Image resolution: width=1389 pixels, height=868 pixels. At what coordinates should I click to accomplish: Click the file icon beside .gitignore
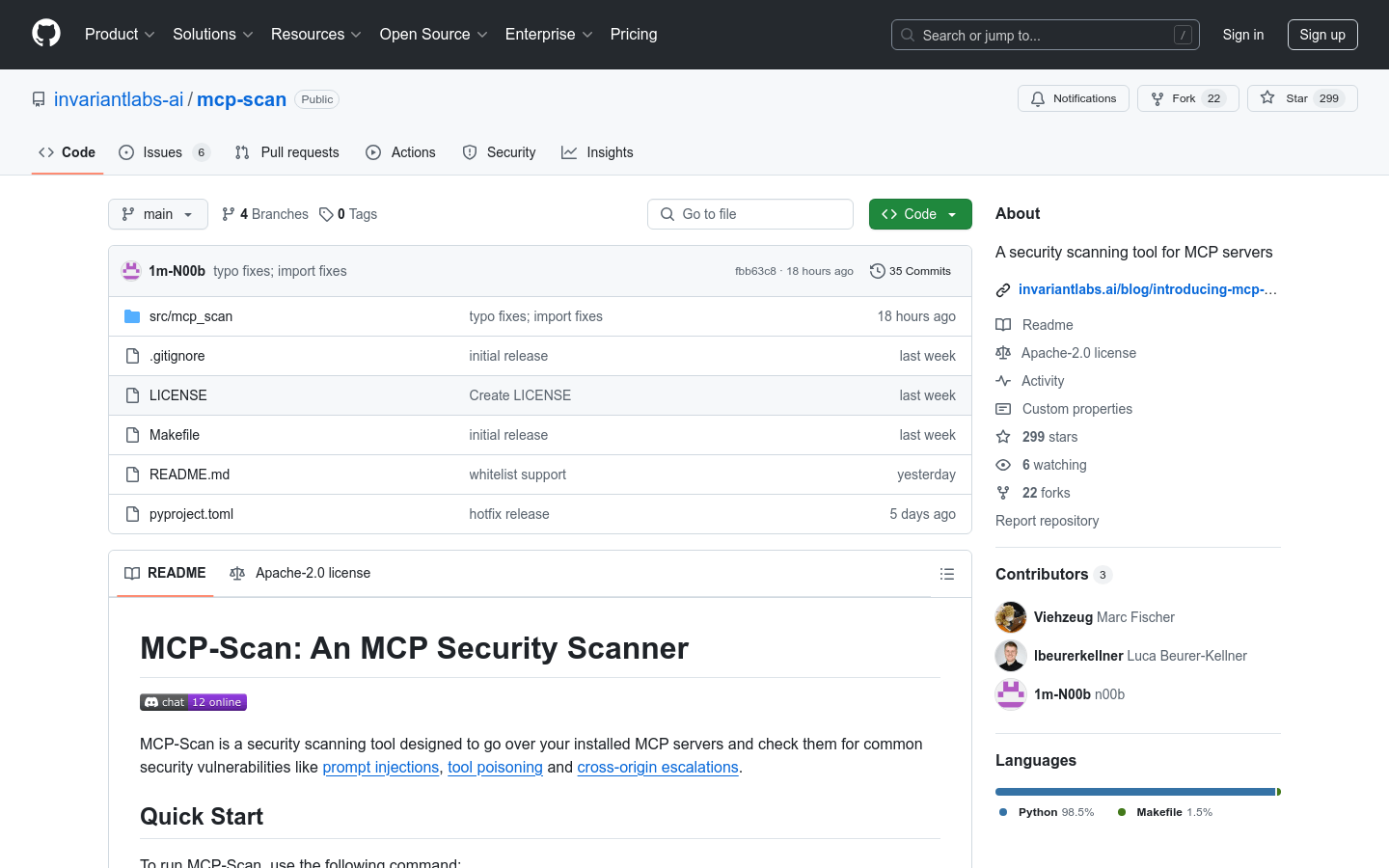(x=132, y=356)
